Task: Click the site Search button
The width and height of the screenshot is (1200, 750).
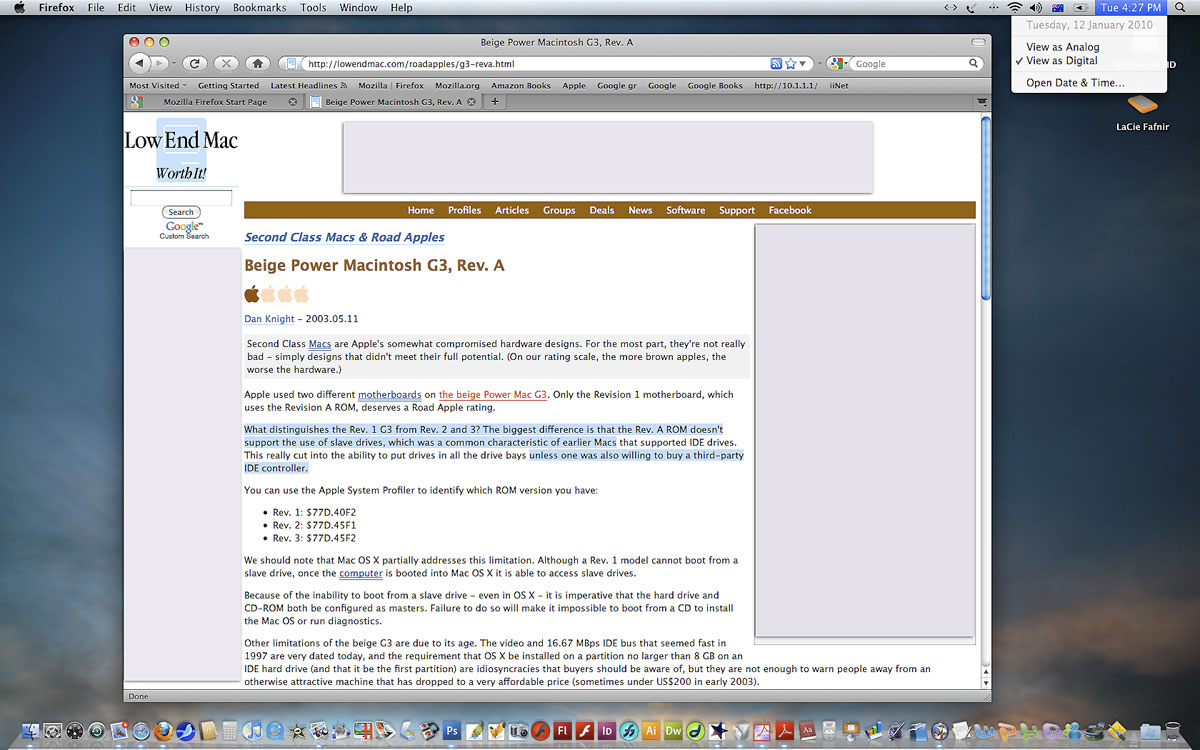Action: coord(181,212)
